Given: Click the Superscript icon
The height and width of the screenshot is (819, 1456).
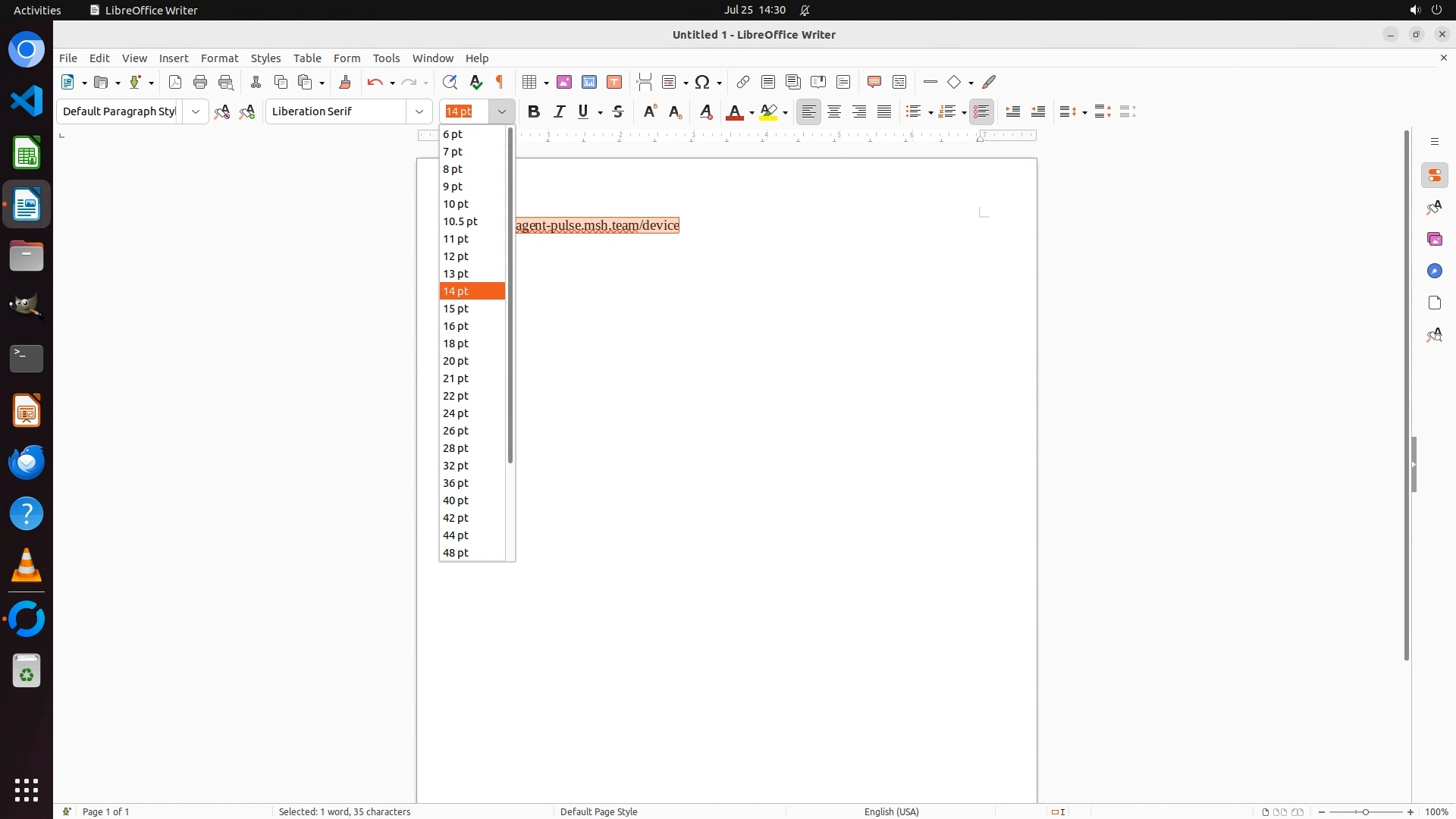Looking at the screenshot, I should [x=650, y=111].
